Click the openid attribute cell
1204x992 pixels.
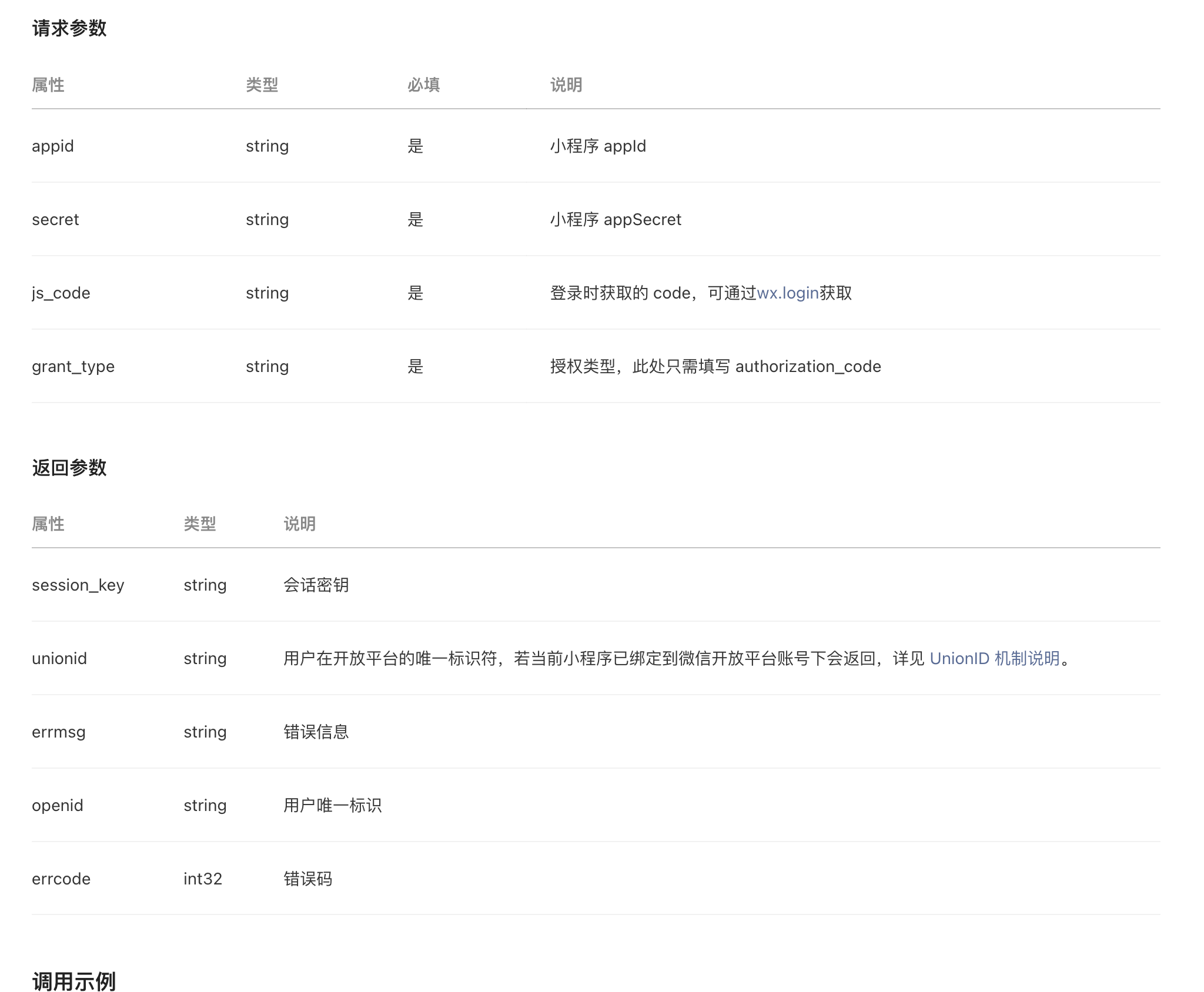pos(58,805)
